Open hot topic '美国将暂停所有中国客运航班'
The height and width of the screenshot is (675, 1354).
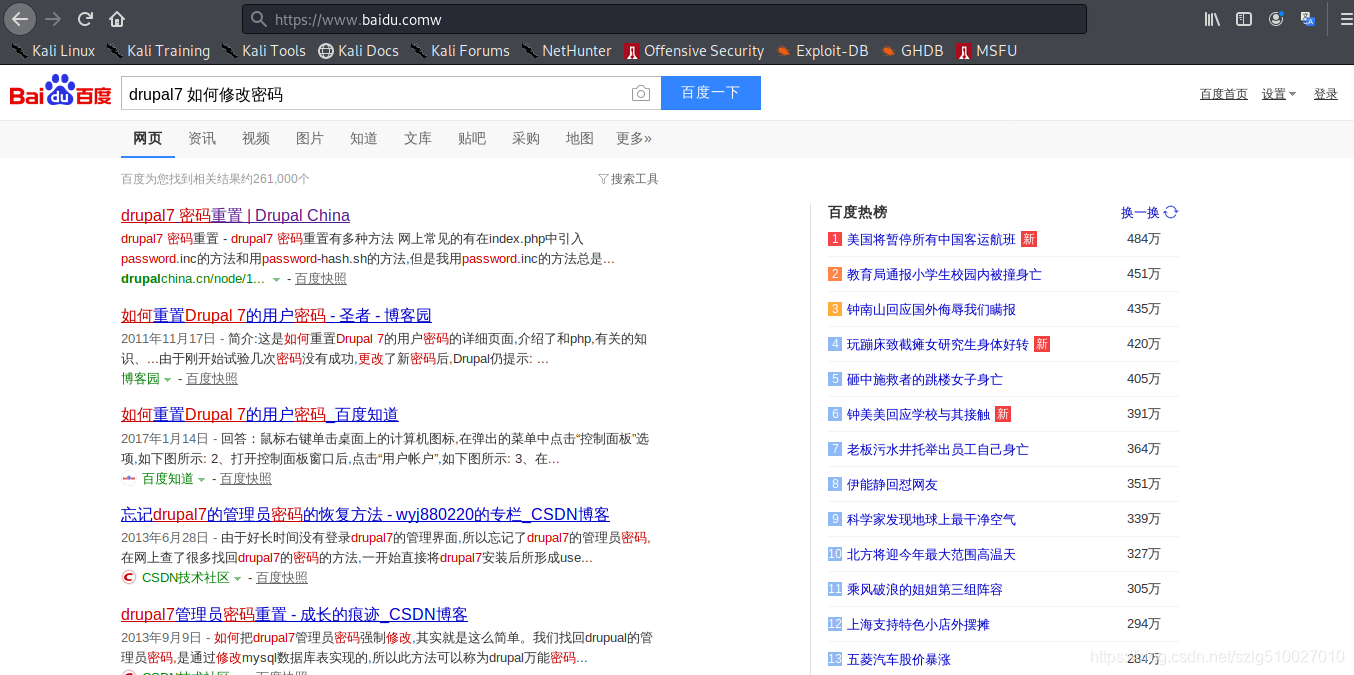[x=931, y=239]
